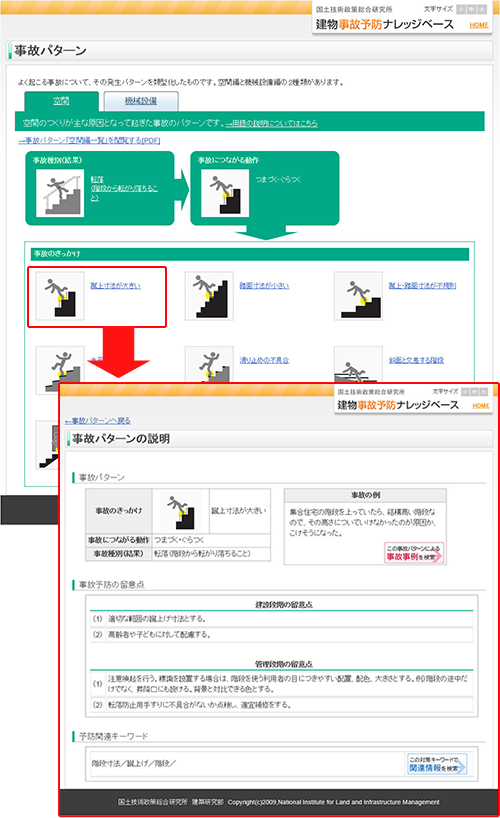Click the row starting 転落防止用手すりに不具合がないか
This screenshot has width=500, height=818.
click(x=282, y=705)
